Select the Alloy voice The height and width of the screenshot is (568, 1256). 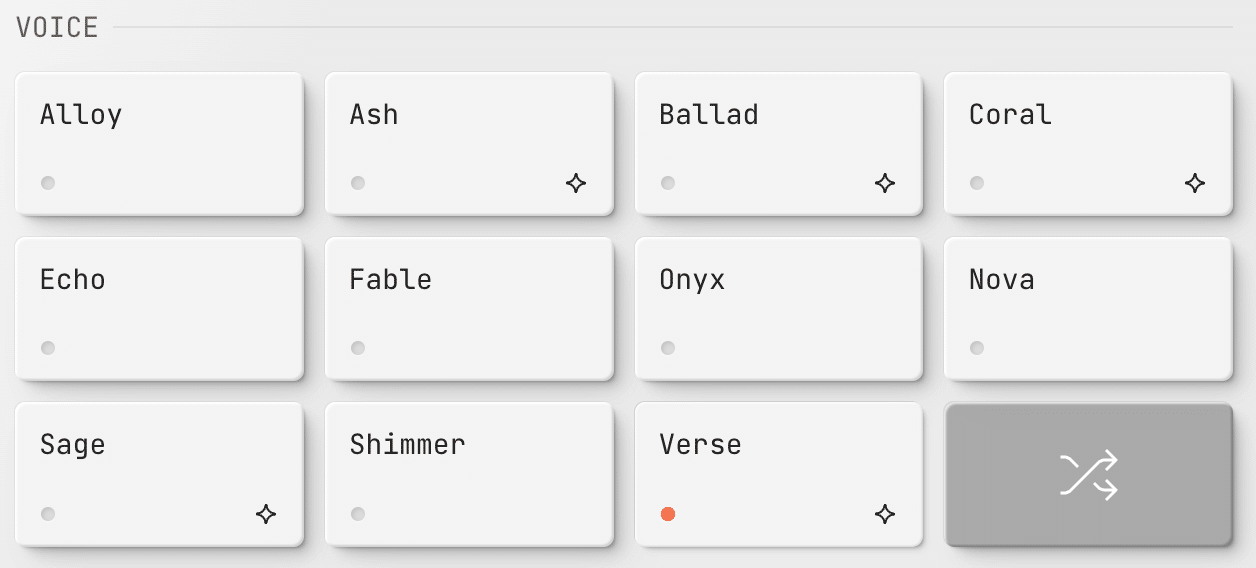[x=159, y=143]
